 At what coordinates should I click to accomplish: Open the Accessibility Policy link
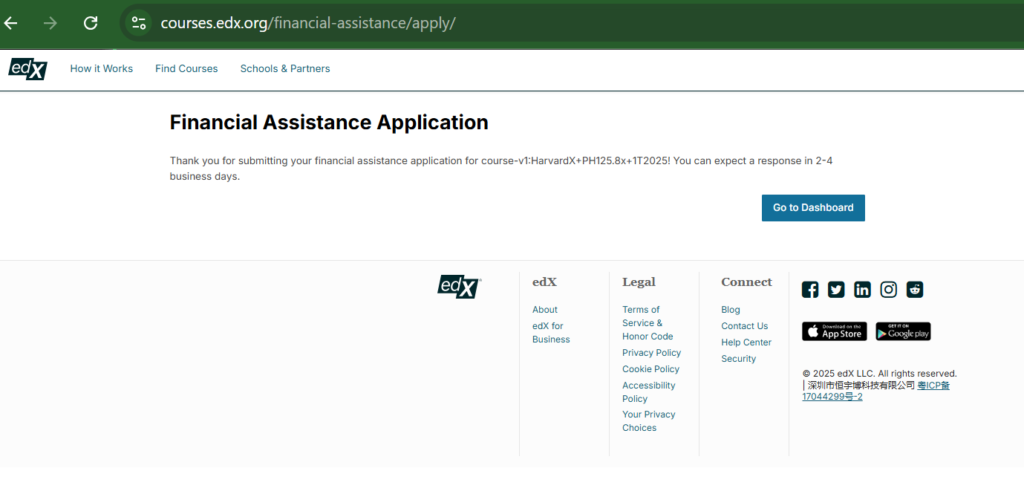tap(648, 392)
